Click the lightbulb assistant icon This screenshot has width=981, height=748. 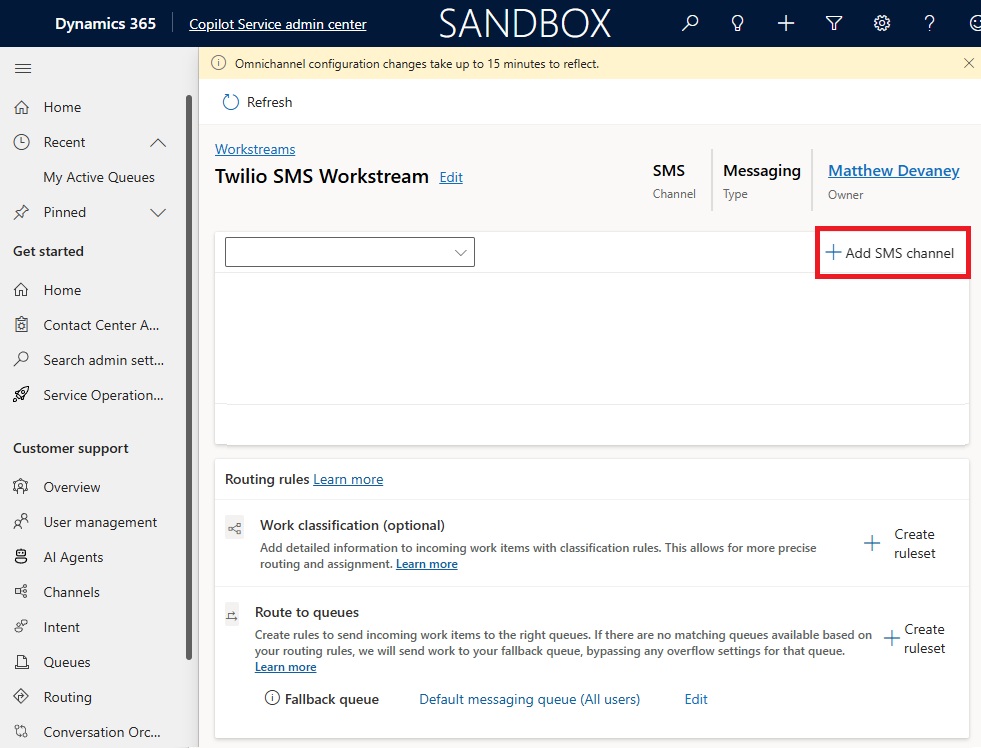738,24
